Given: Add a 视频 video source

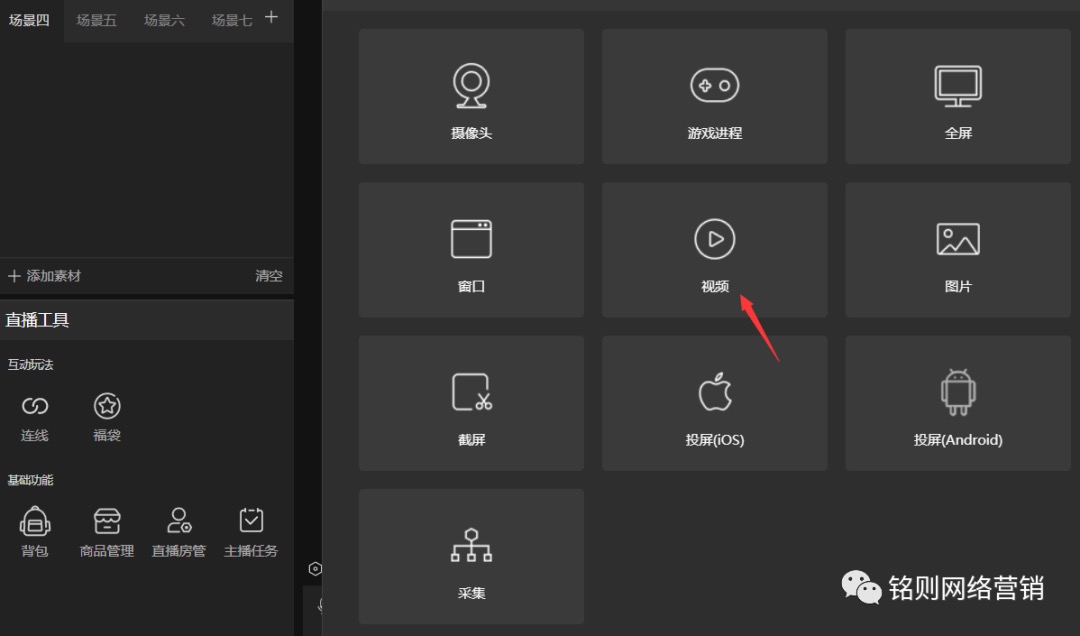Looking at the screenshot, I should point(714,249).
